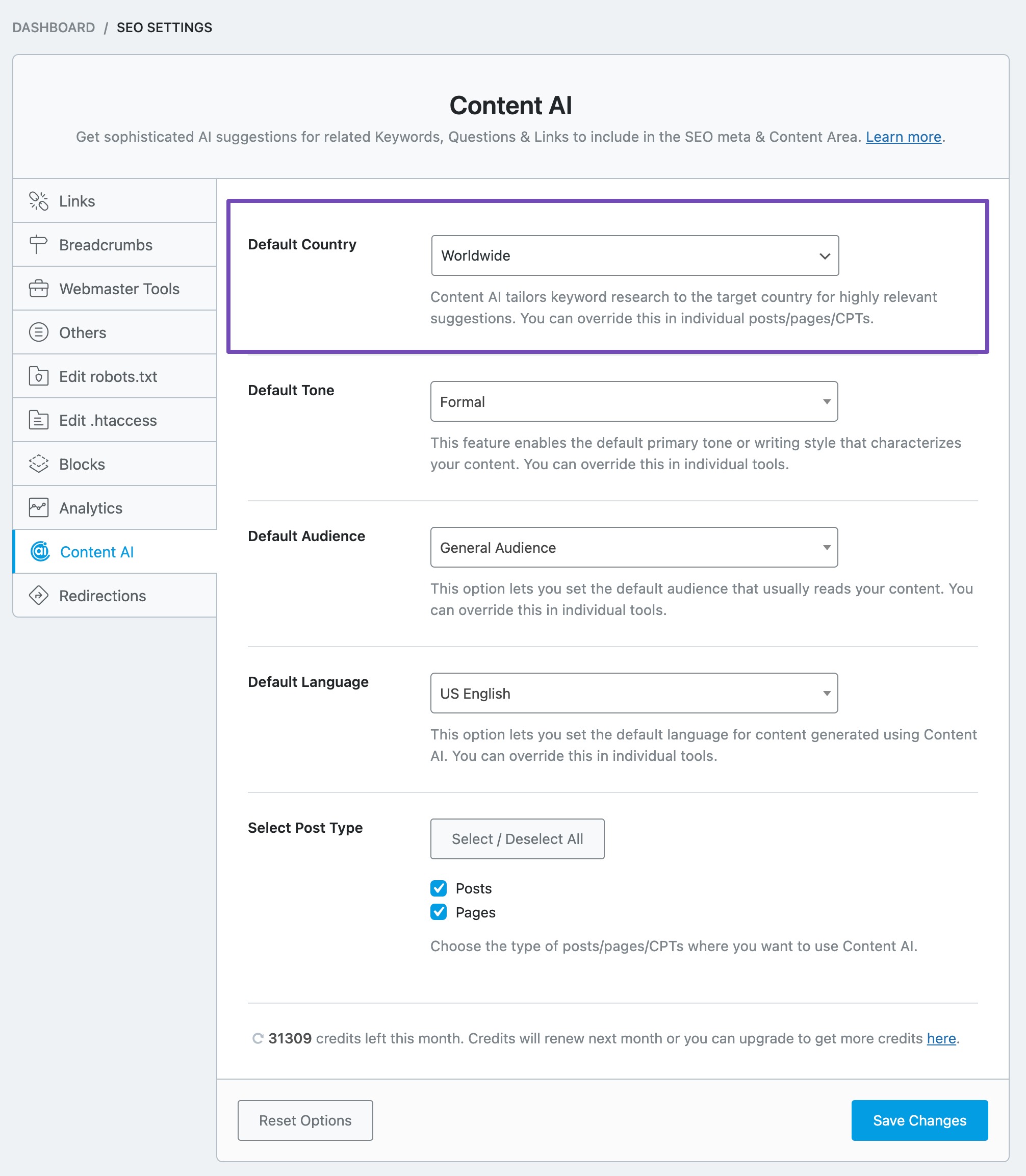The image size is (1026, 1176).
Task: Click the Analytics chart icon
Action: (38, 508)
